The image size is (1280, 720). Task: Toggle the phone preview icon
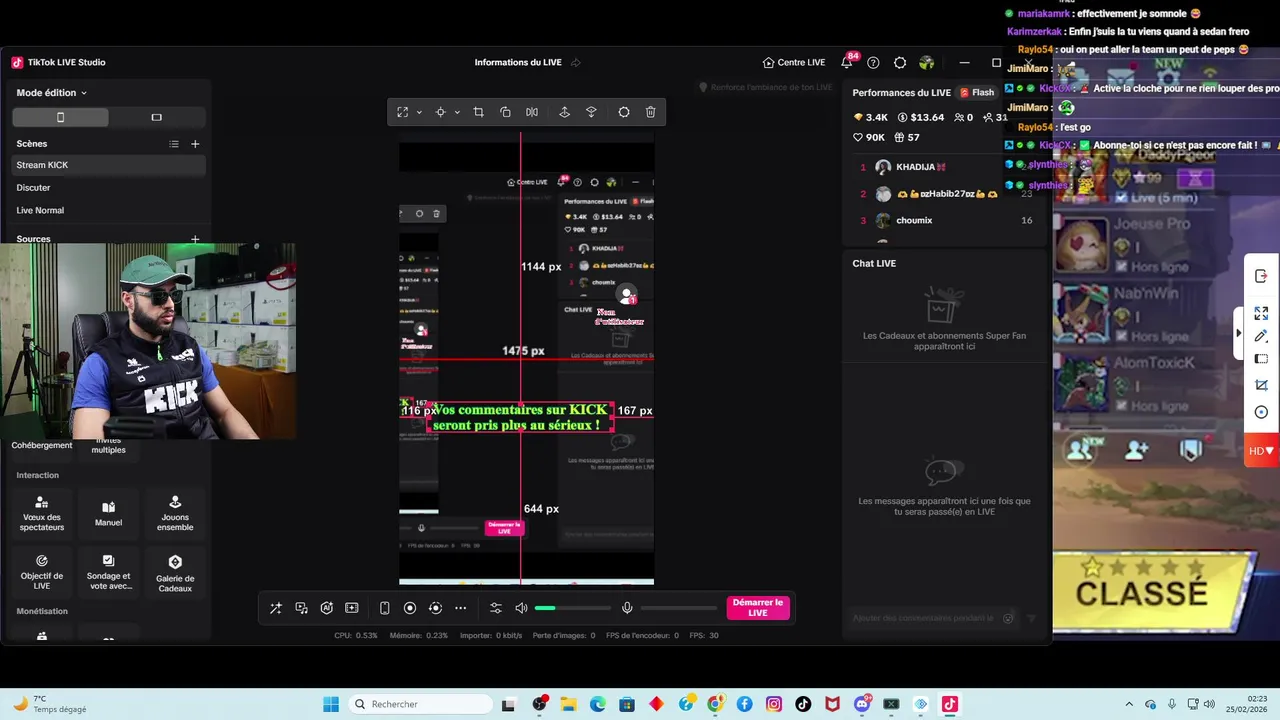click(385, 608)
